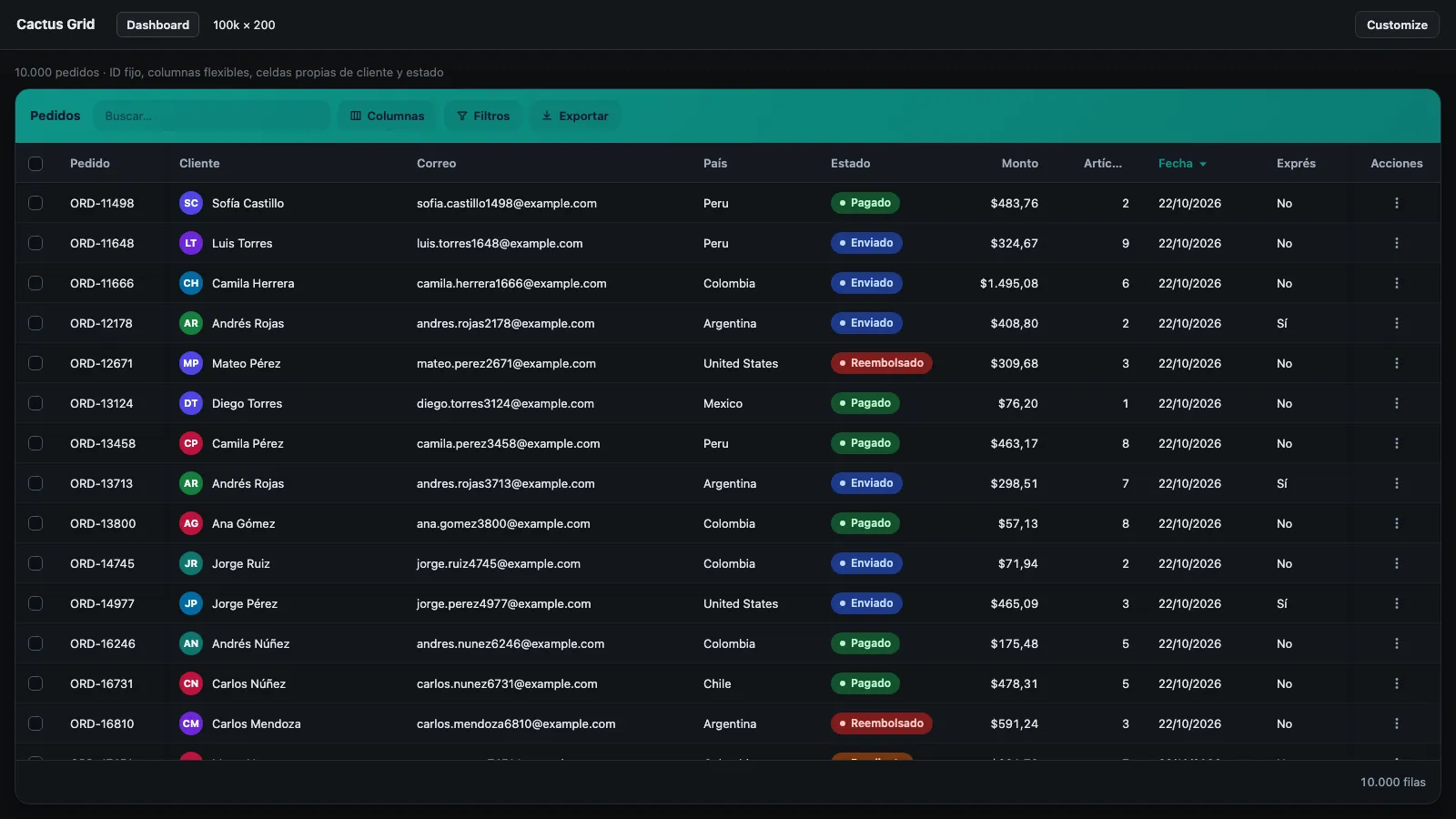
Task: Click email sofia.castillo1498@example.com cell
Action: point(507,203)
